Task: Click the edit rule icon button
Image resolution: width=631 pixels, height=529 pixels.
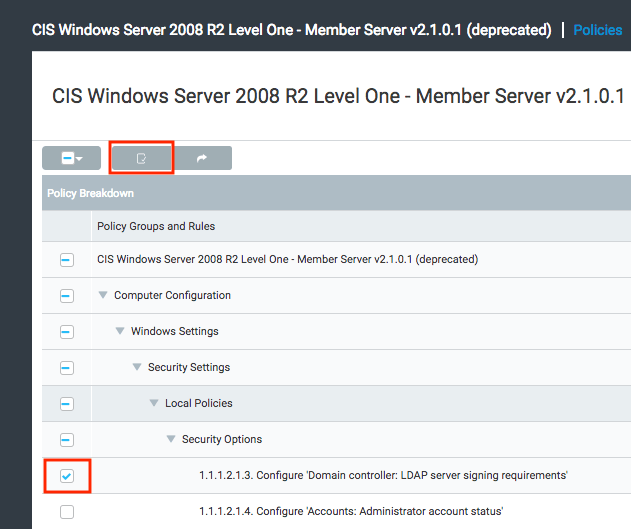Action: coord(141,158)
